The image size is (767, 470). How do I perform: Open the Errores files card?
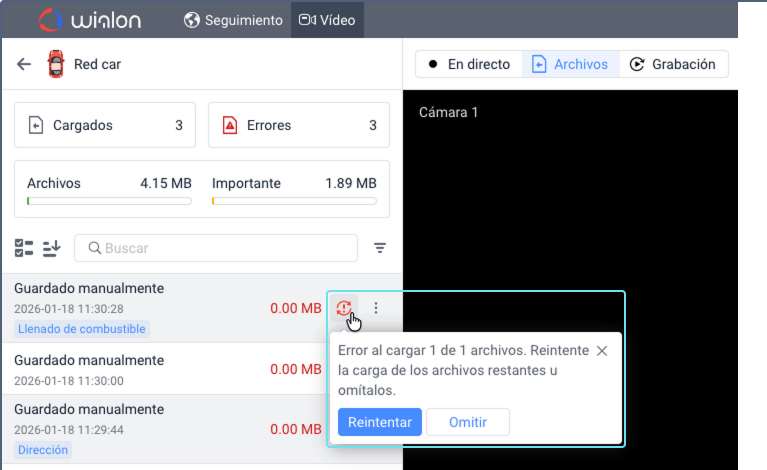(299, 125)
